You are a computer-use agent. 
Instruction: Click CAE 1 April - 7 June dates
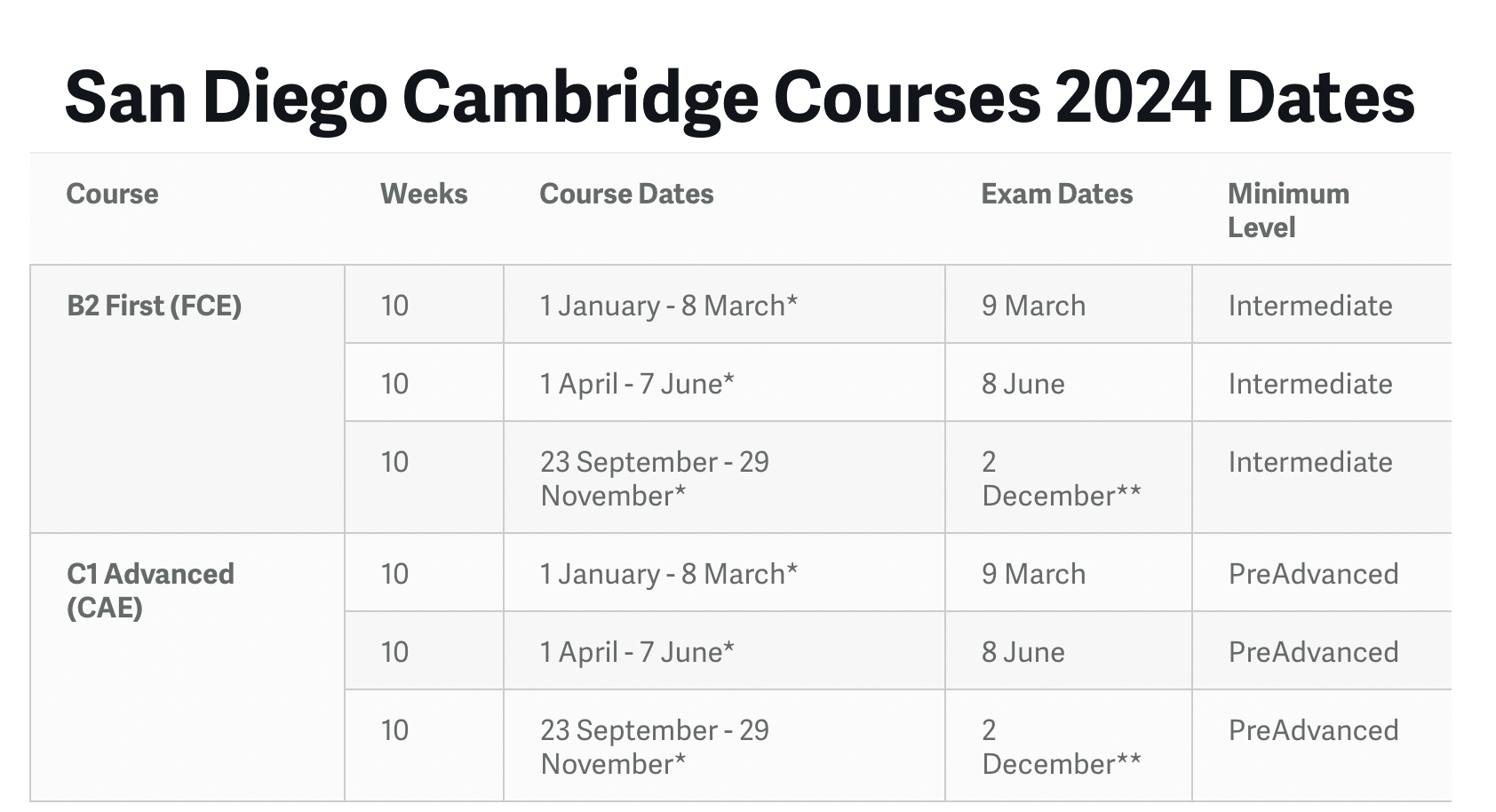637,652
